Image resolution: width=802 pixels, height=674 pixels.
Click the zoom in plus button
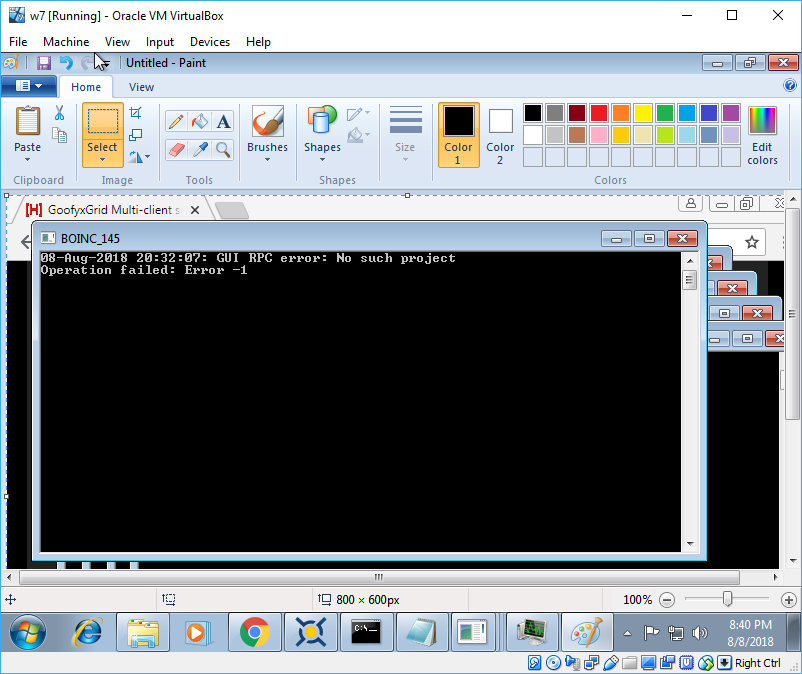click(789, 599)
